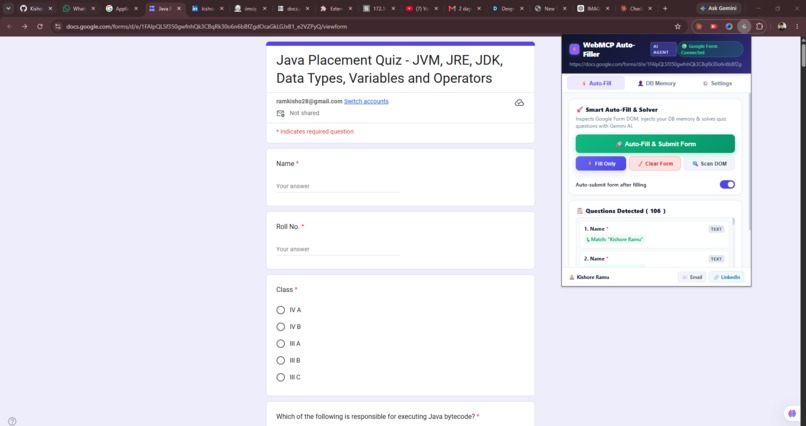Click the address bar URL field
Image resolution: width=806 pixels, height=426 pixels.
click(360, 27)
